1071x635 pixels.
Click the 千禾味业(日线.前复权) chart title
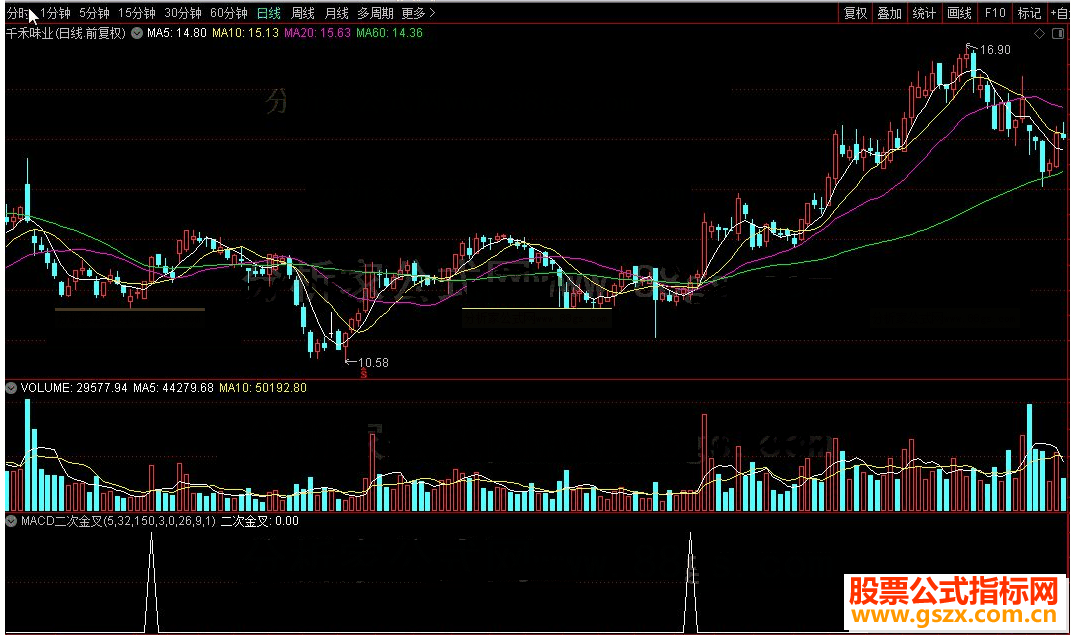coord(66,33)
